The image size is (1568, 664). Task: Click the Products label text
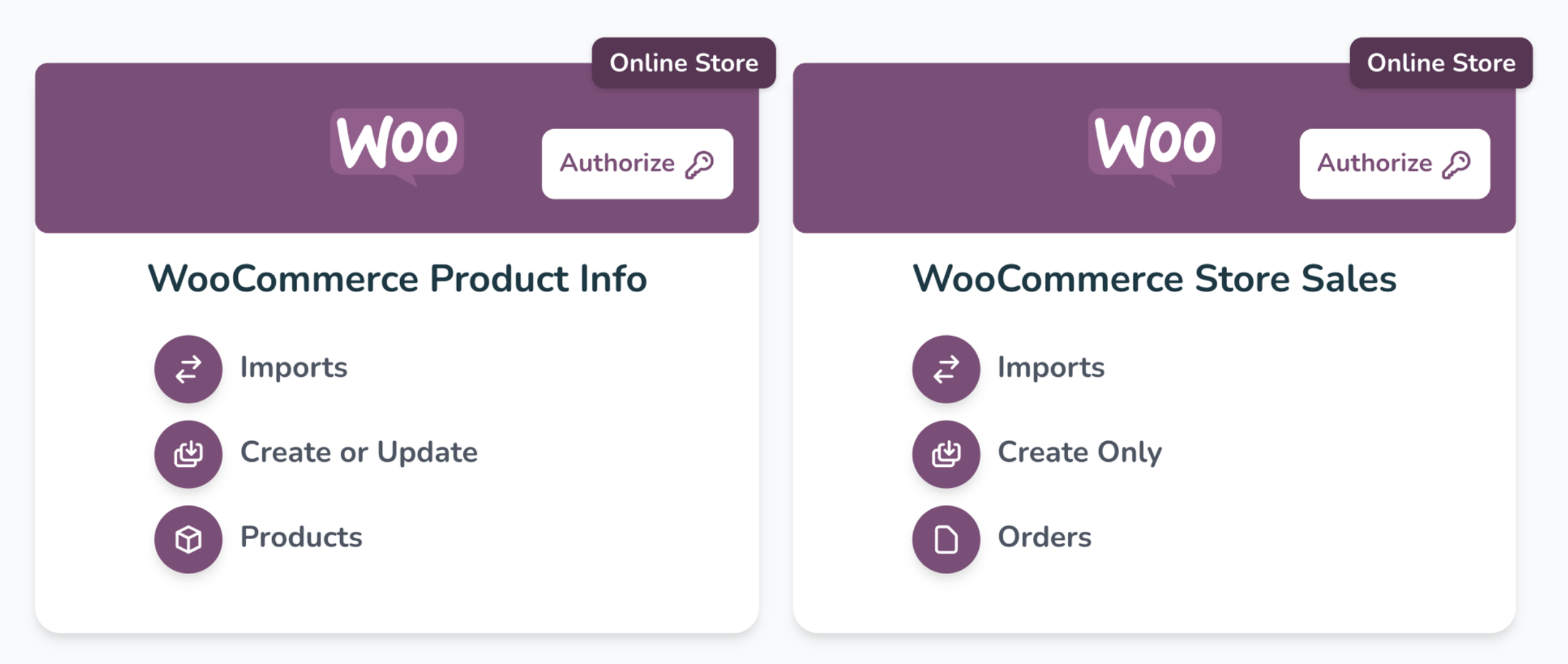[x=301, y=537]
